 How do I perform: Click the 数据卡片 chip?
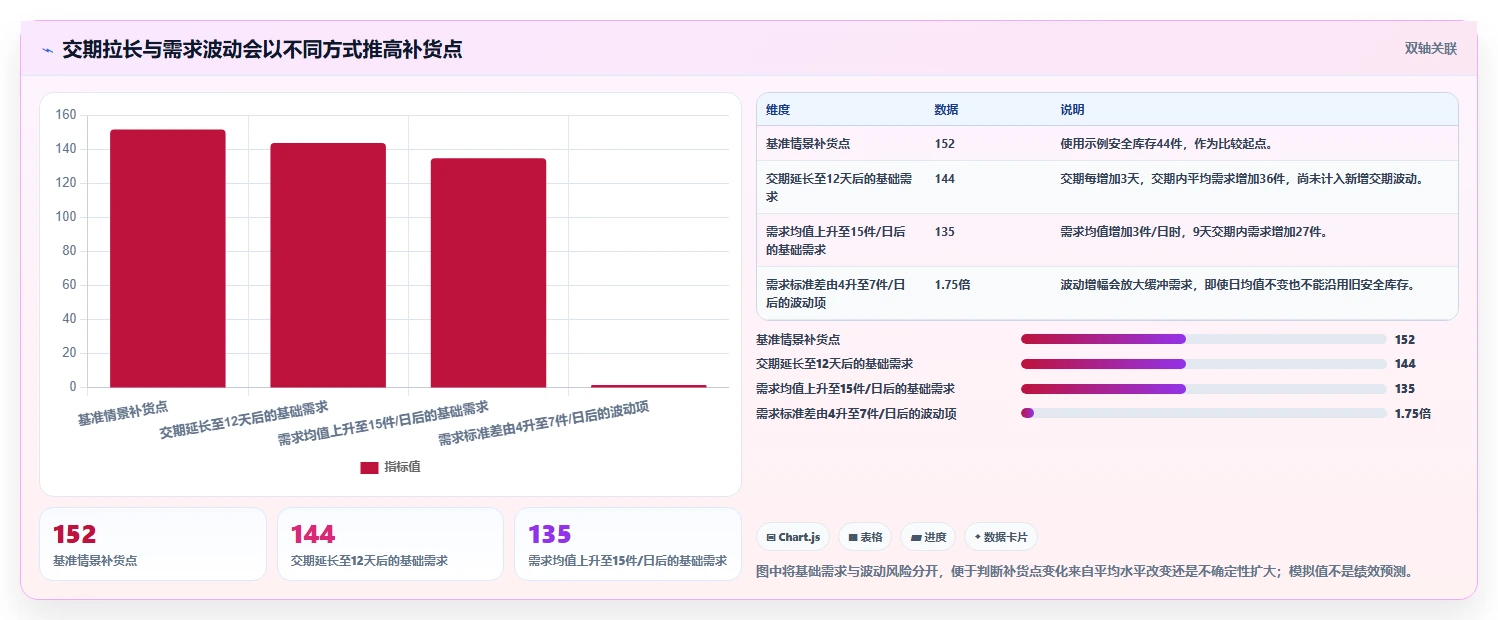point(1000,537)
